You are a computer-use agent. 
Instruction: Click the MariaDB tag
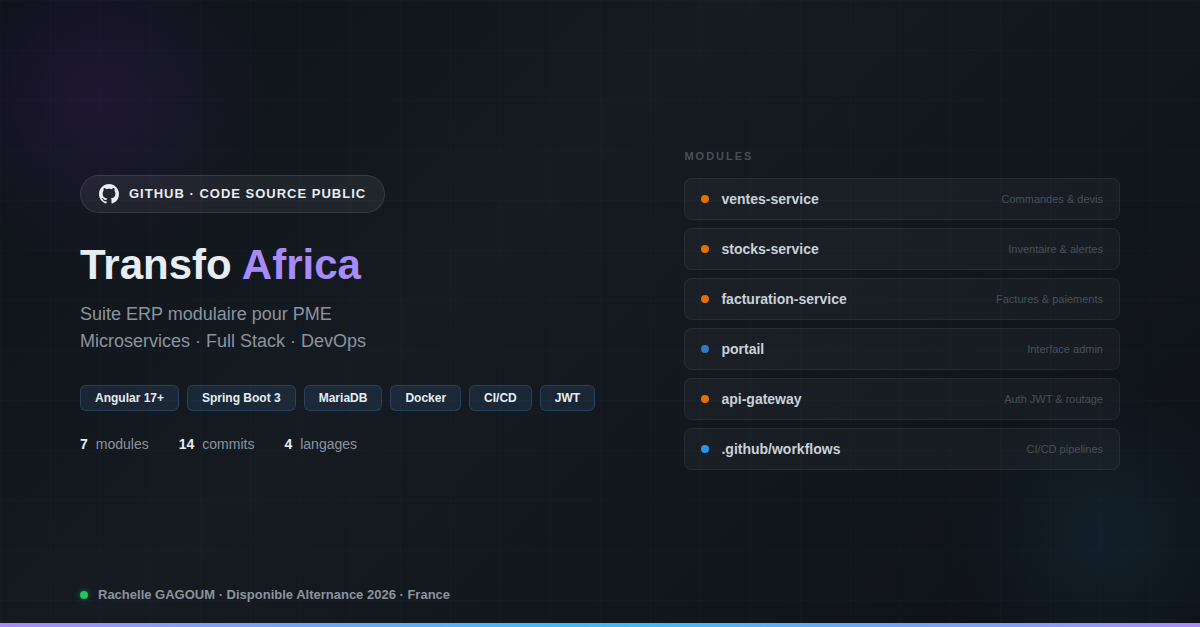point(343,398)
